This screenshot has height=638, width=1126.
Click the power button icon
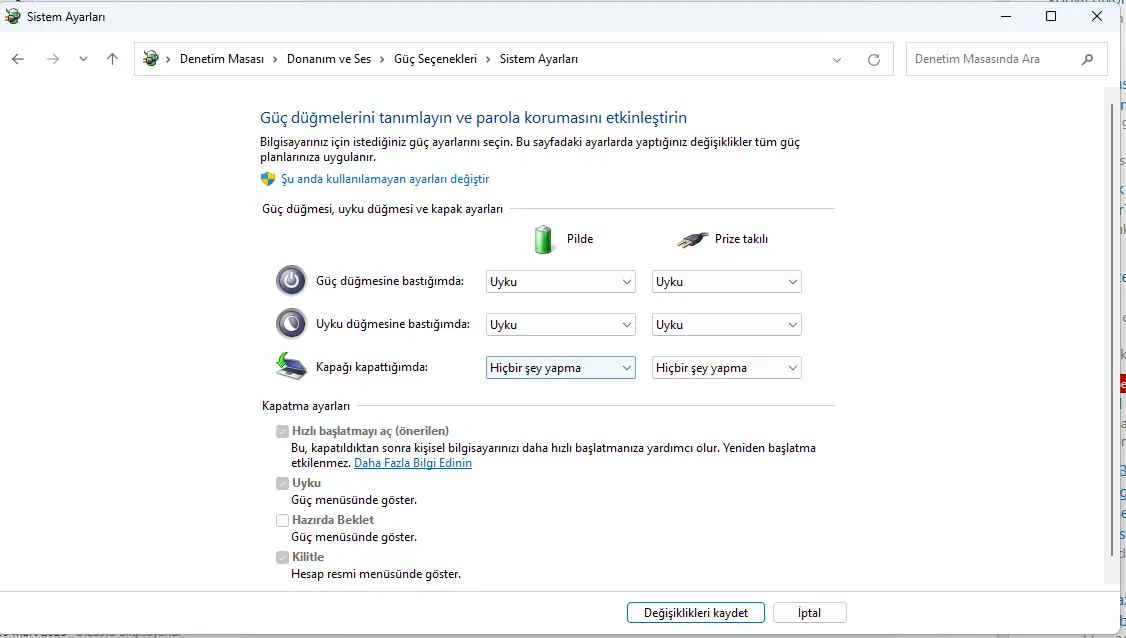coord(291,280)
